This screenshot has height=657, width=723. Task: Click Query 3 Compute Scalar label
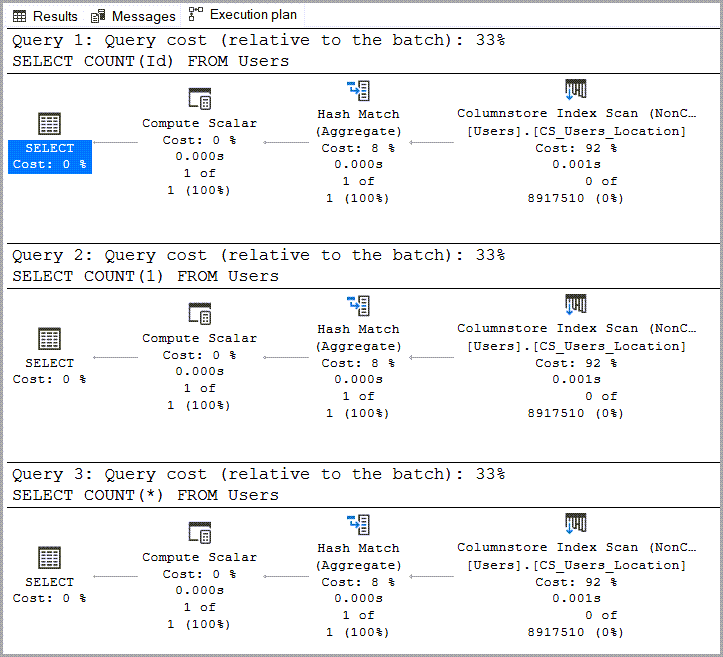(x=200, y=557)
